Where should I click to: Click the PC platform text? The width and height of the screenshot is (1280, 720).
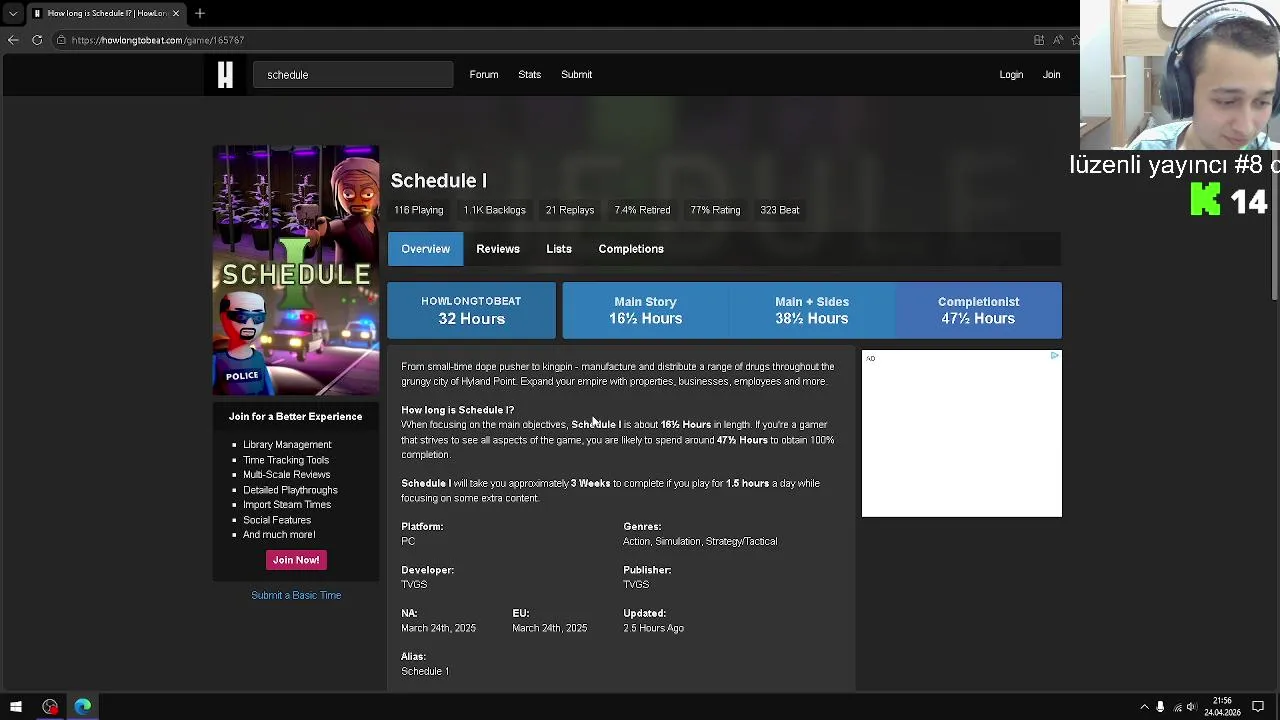(x=408, y=542)
